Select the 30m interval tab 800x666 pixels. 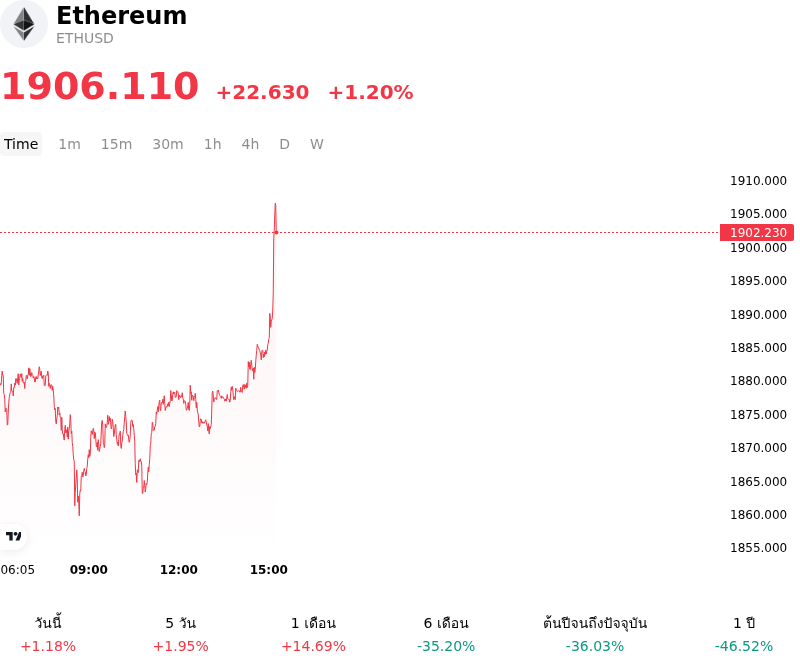click(168, 144)
